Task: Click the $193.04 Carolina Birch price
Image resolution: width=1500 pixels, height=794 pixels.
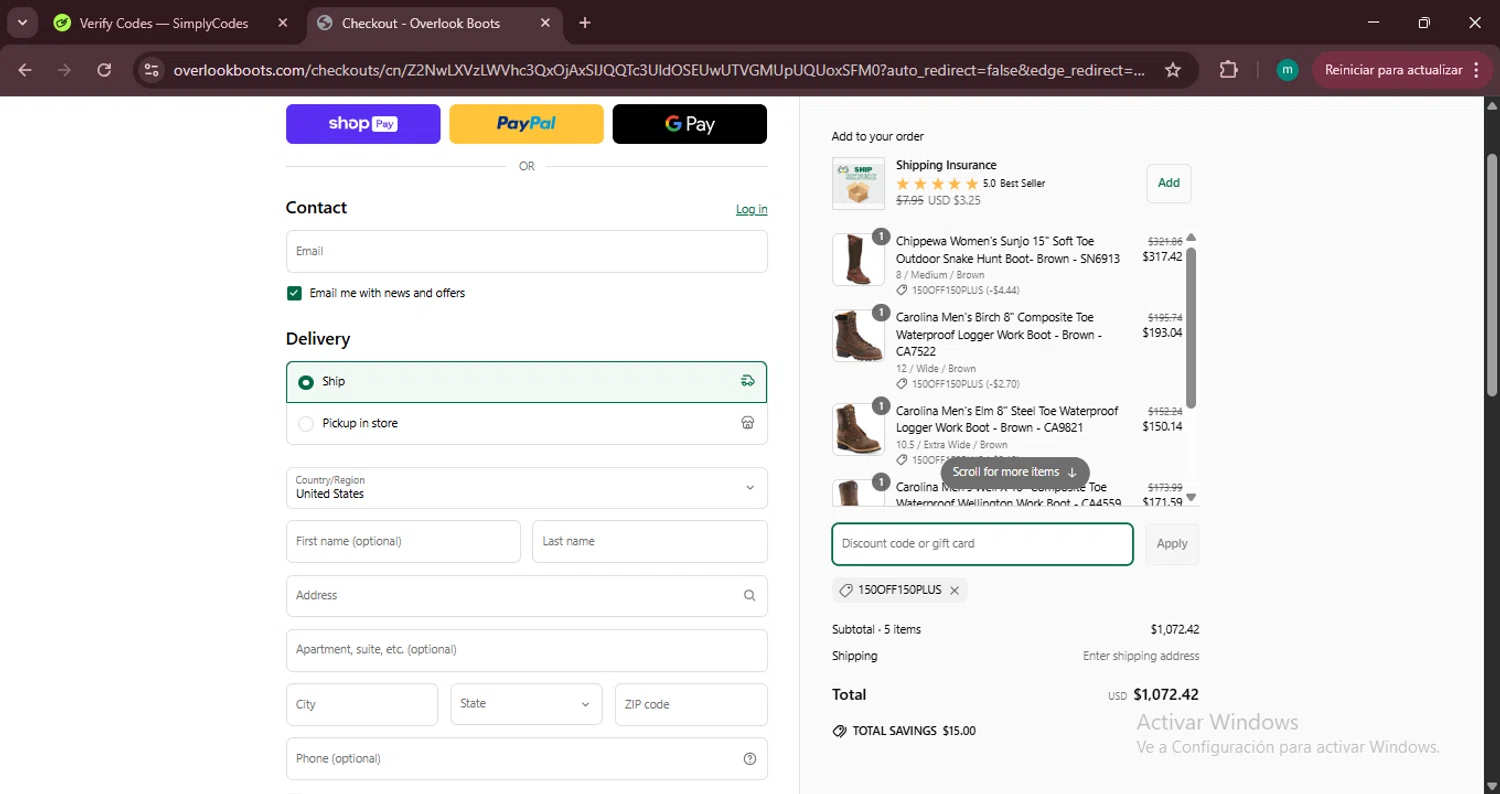Action: pyautogui.click(x=1162, y=333)
